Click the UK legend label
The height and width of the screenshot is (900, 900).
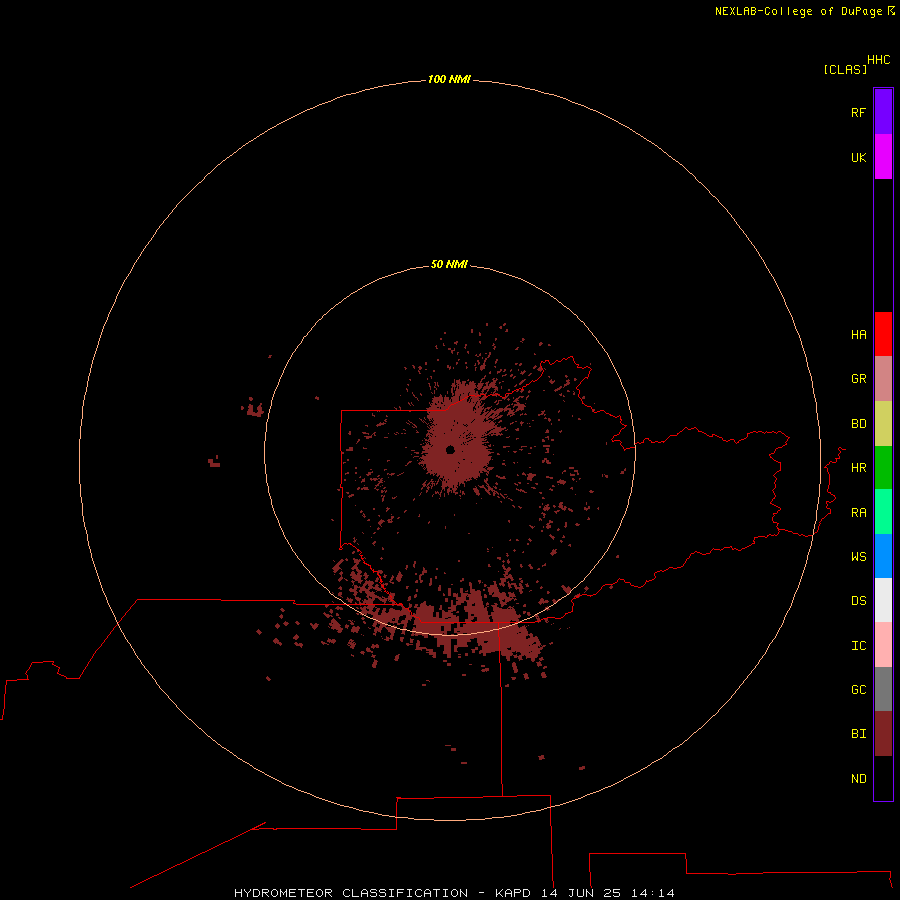[x=858, y=157]
